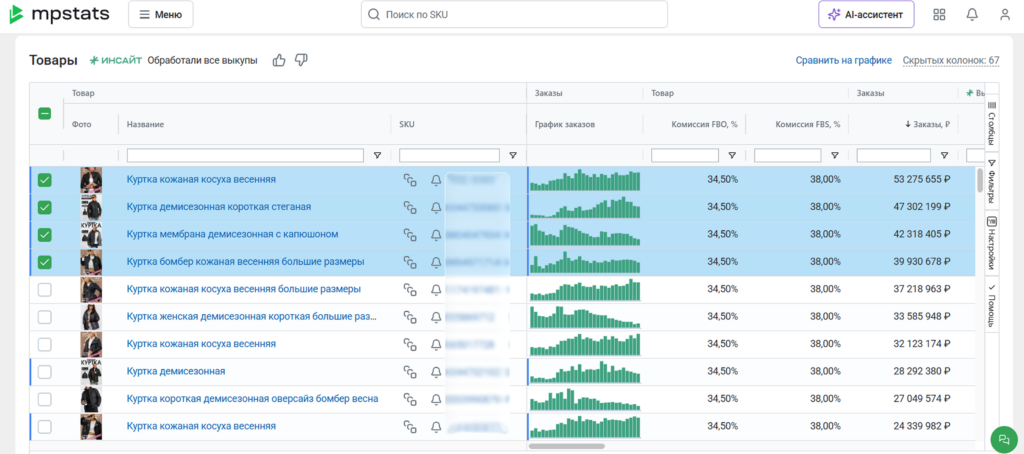Click the 53 275 655 ₽ cell
Screen dimensions: 1024x454
tap(922, 180)
